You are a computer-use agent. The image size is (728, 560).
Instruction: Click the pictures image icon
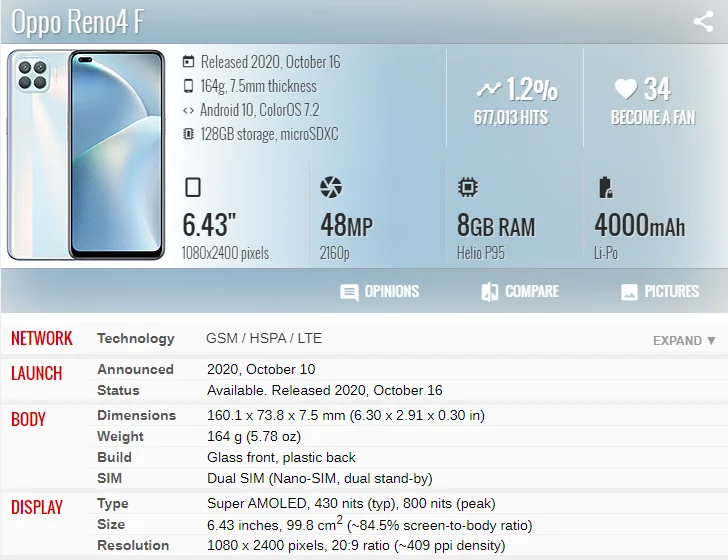point(629,292)
